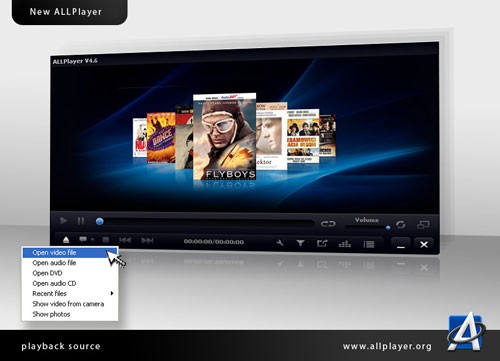Click the ALLPlayer V4.6 title text
Image resolution: width=500 pixels, height=361 pixels.
tap(75, 61)
